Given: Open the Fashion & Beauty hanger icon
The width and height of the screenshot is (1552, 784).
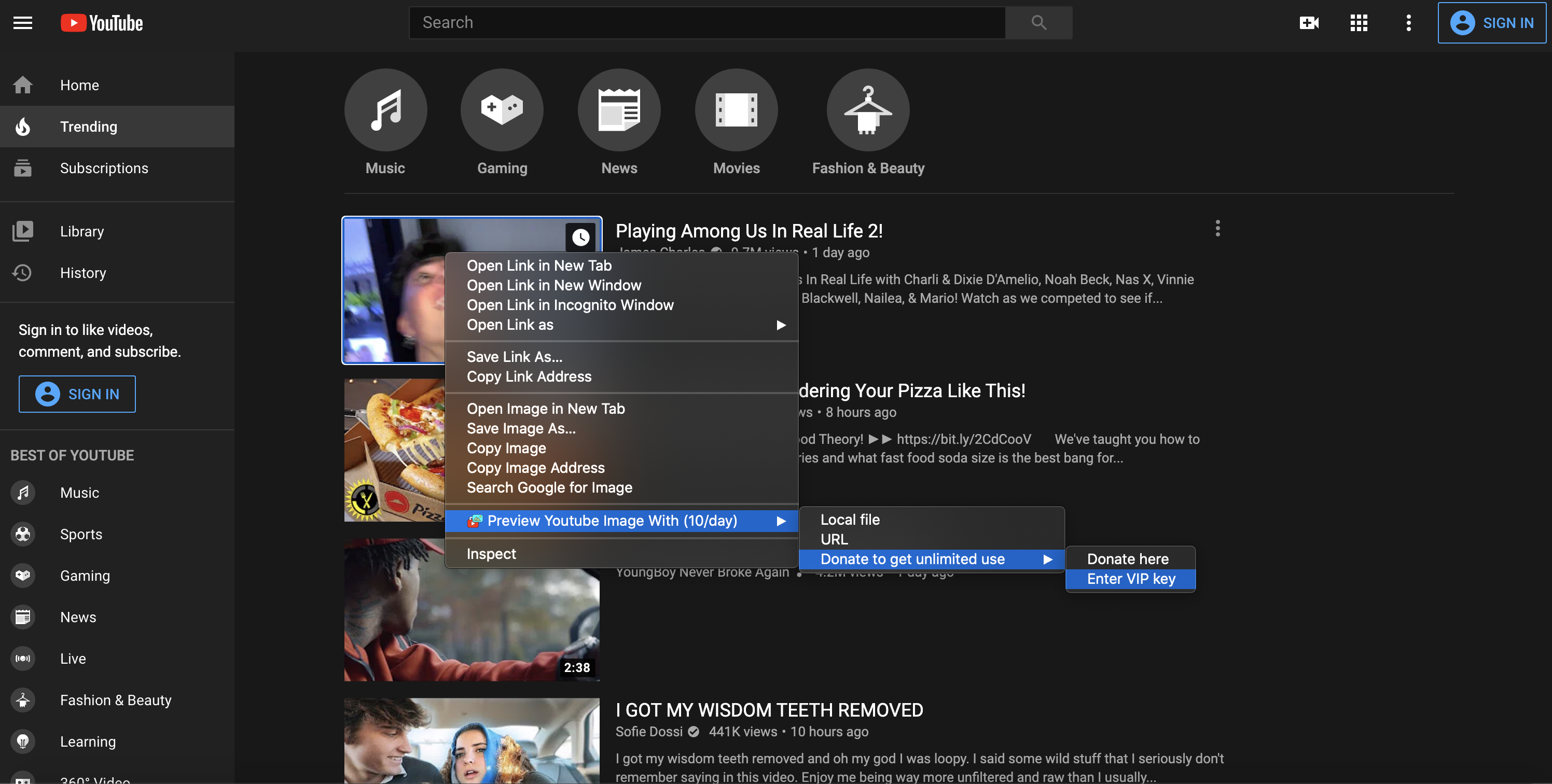Looking at the screenshot, I should click(x=868, y=109).
